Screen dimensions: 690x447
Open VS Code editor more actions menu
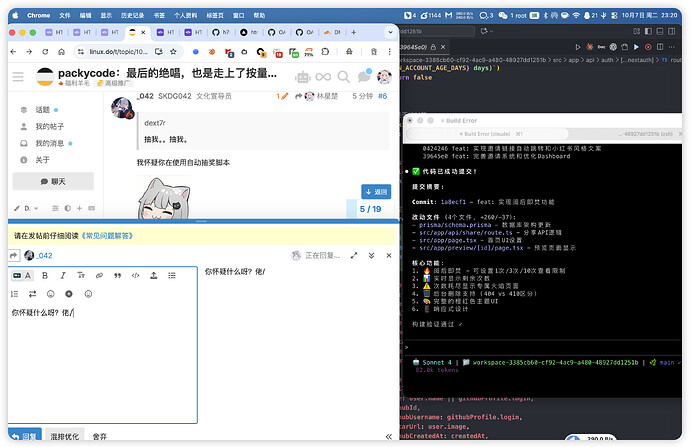672,47
